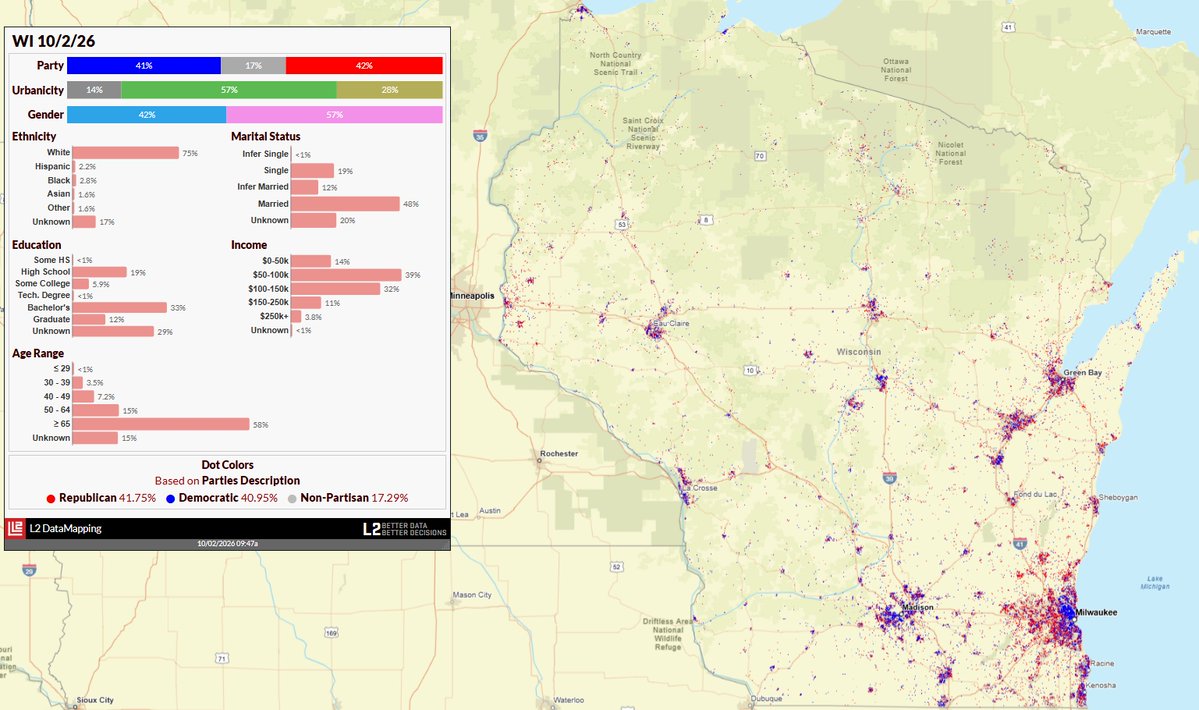The width and height of the screenshot is (1199, 710).
Task: Click the red Republican legend dot
Action: (50, 498)
